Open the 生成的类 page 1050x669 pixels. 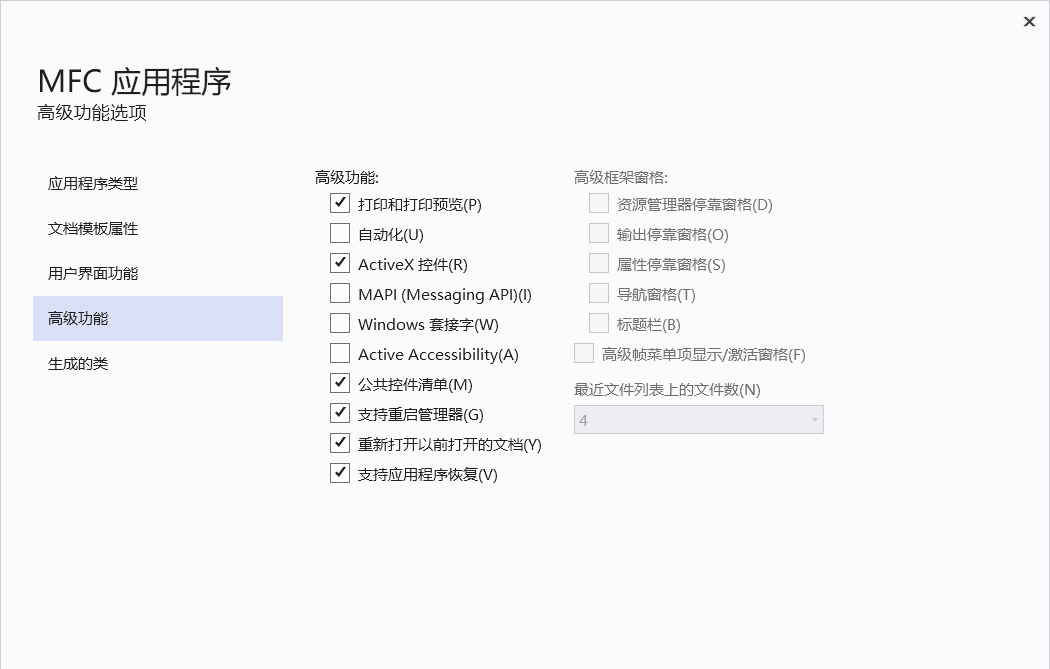pyautogui.click(x=78, y=364)
